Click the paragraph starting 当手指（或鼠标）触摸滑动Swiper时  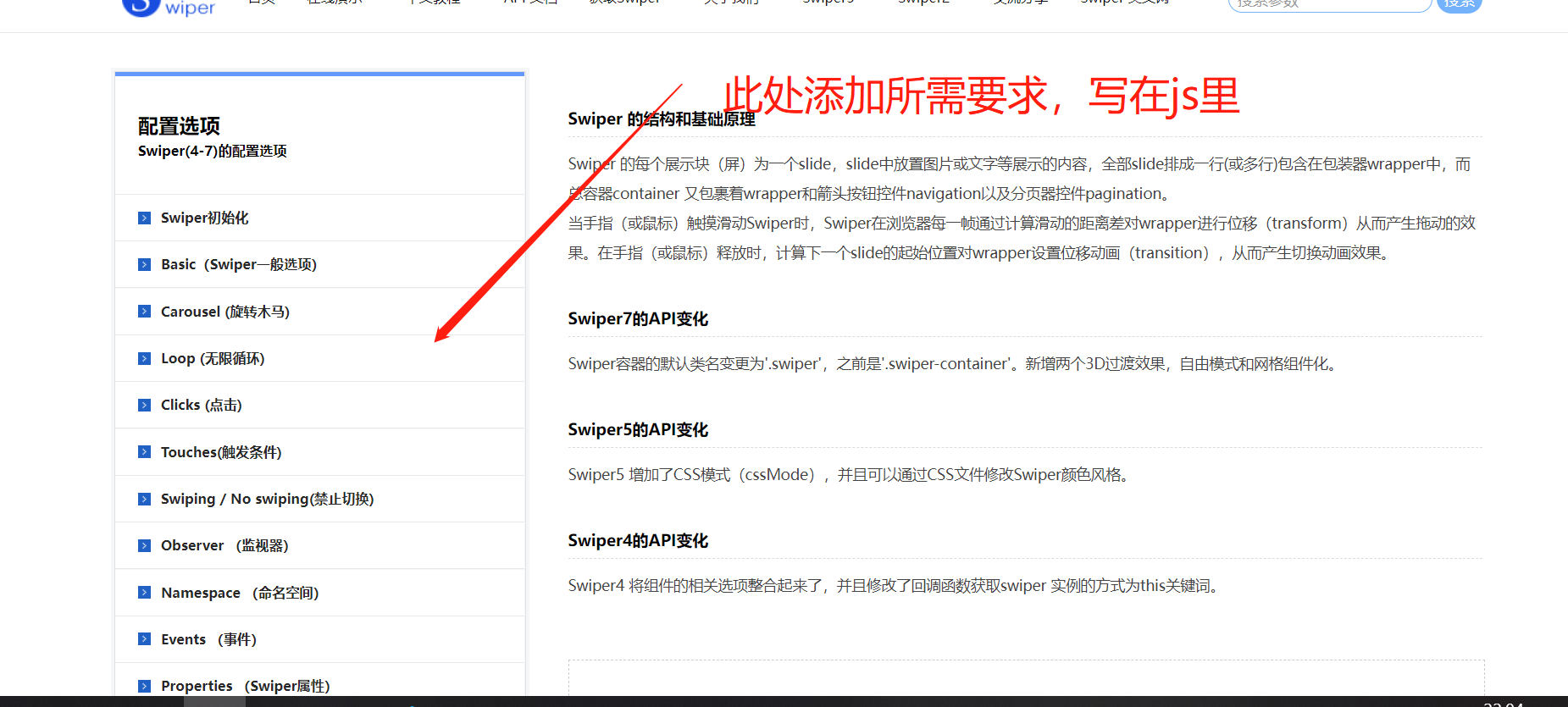tap(1022, 238)
